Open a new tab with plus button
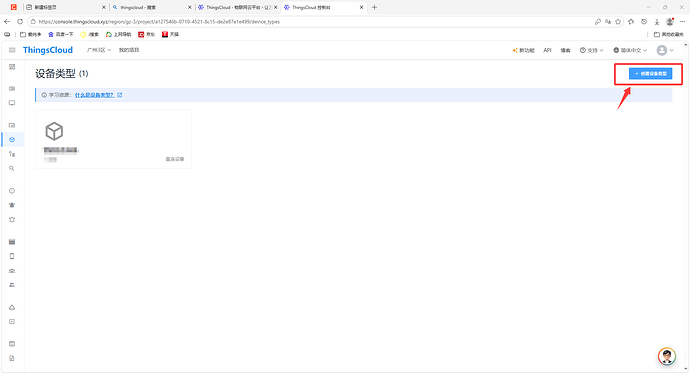Screen dimensions: 690x373 [x=374, y=7]
